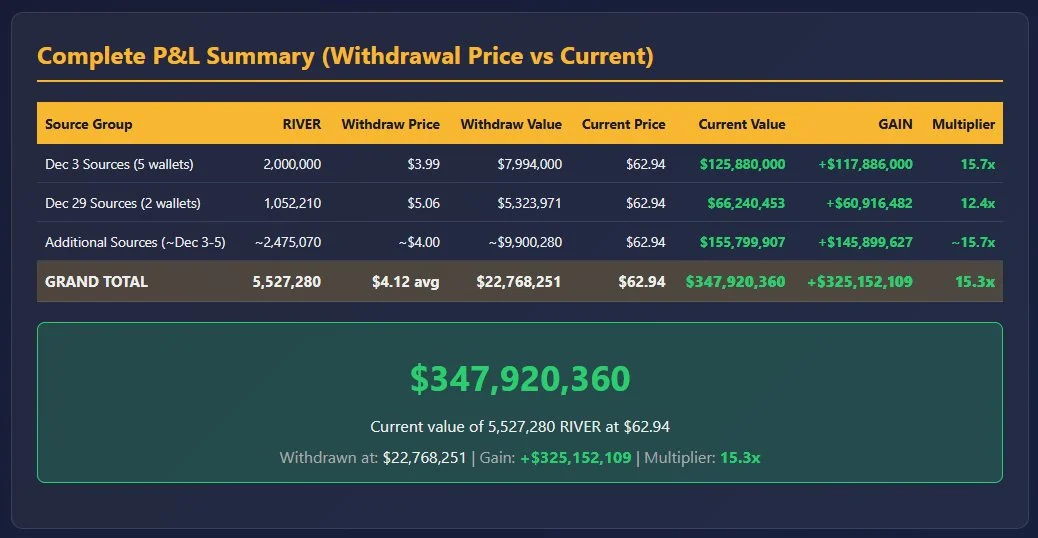Select the Dec 3 Sources row label
This screenshot has height=538, width=1038.
pos(119,163)
